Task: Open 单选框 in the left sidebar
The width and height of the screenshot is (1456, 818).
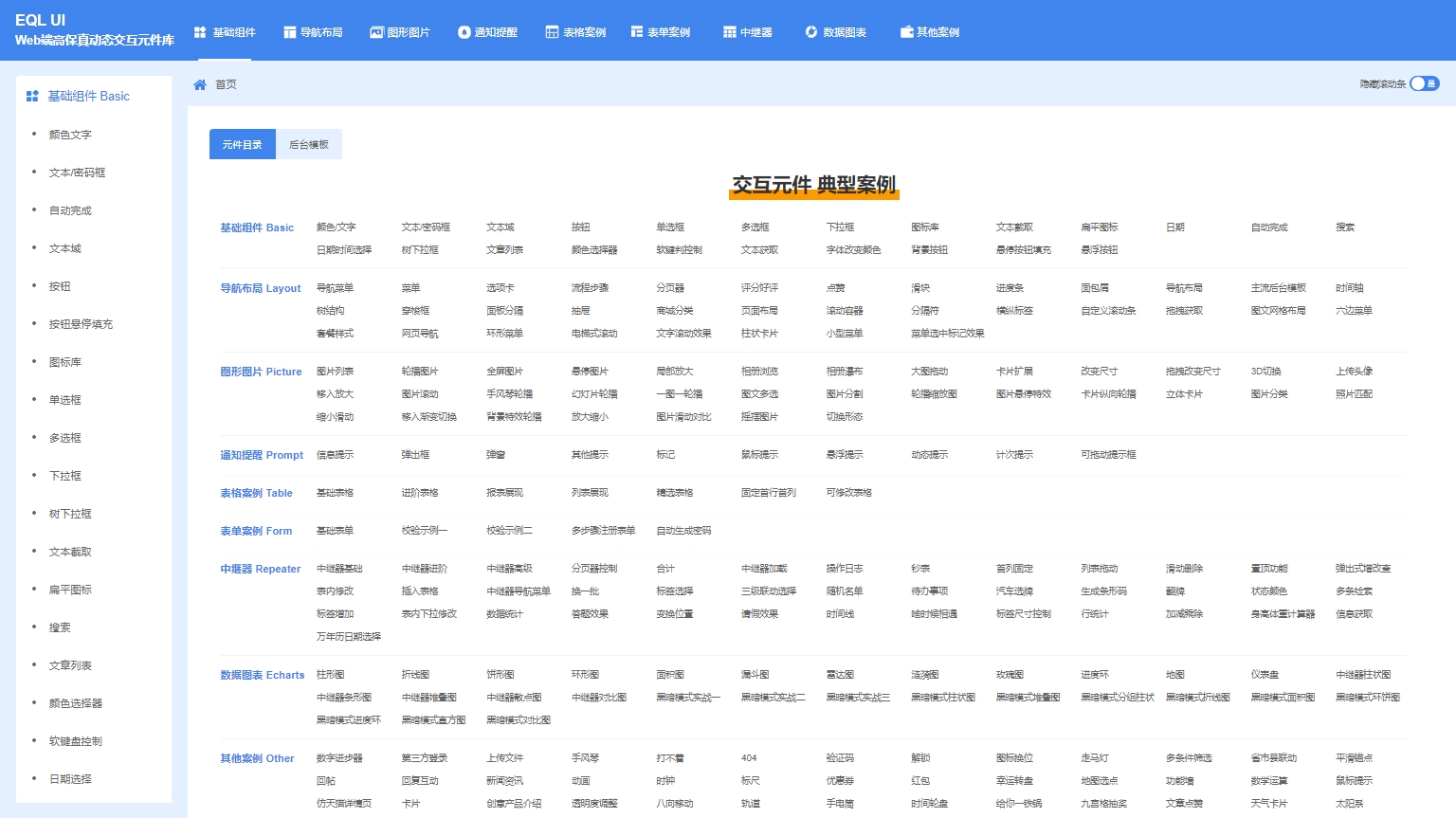Action: pos(65,400)
